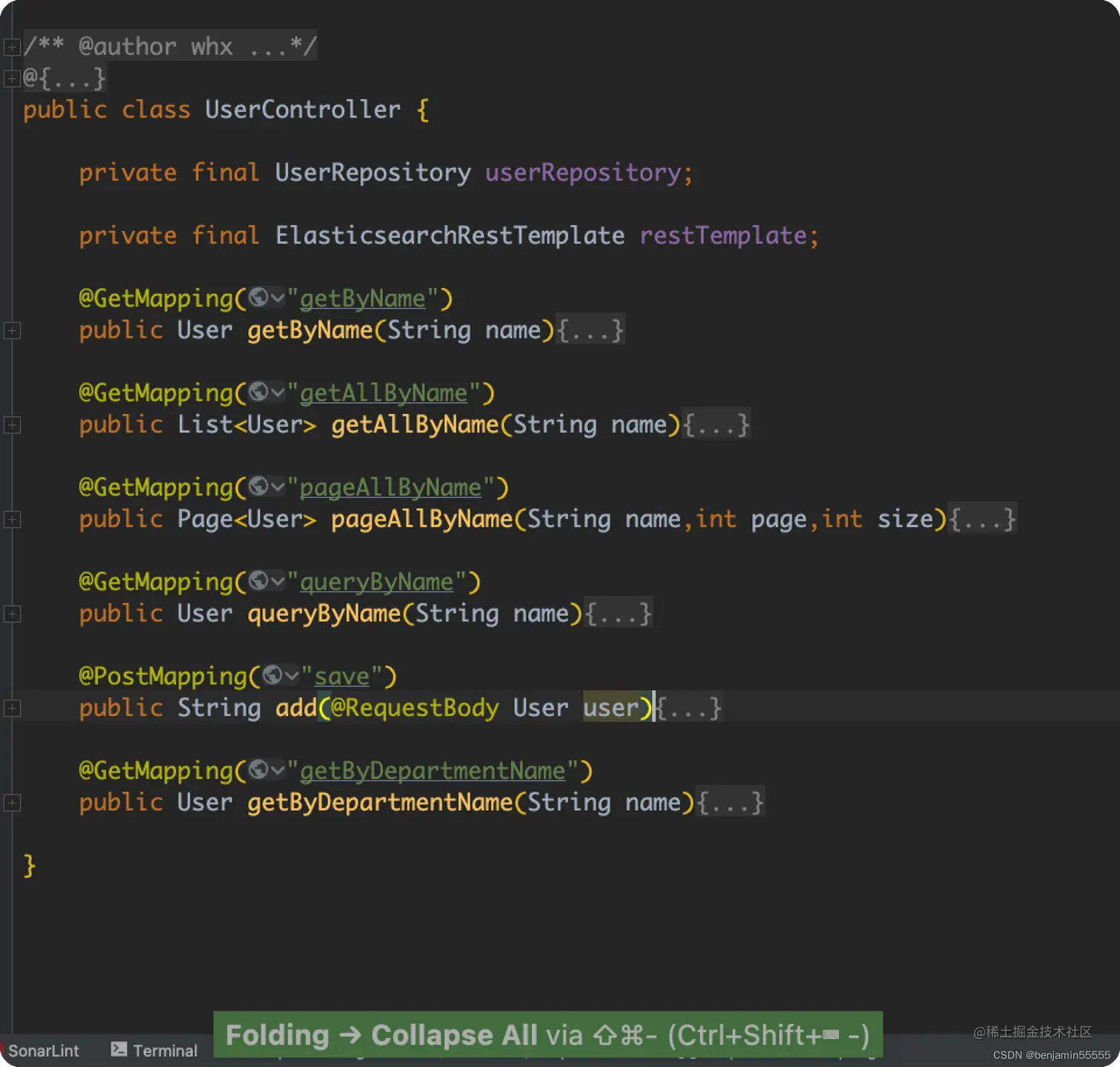Expand the add method fold gutter icon
The image size is (1120, 1067).
[12, 709]
